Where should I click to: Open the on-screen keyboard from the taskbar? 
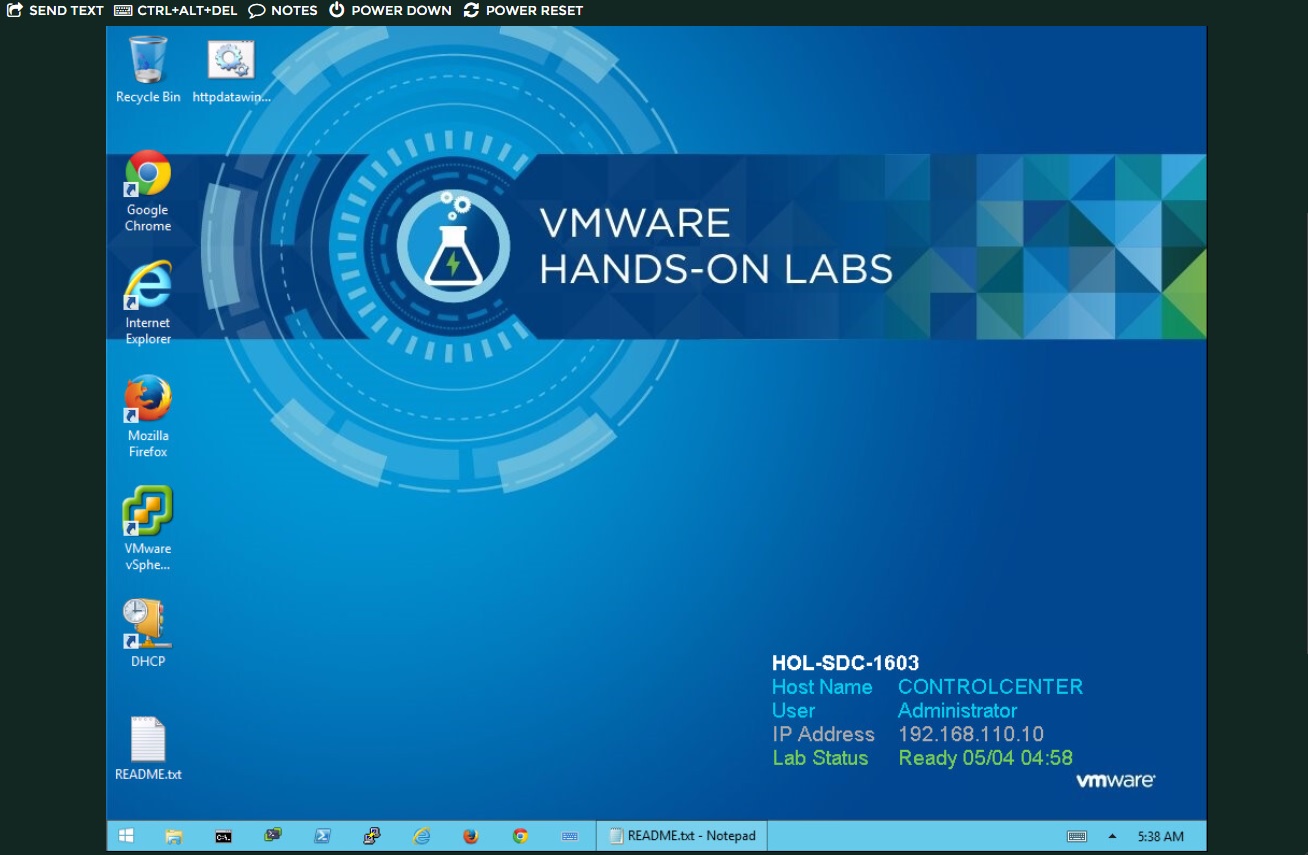click(x=568, y=833)
